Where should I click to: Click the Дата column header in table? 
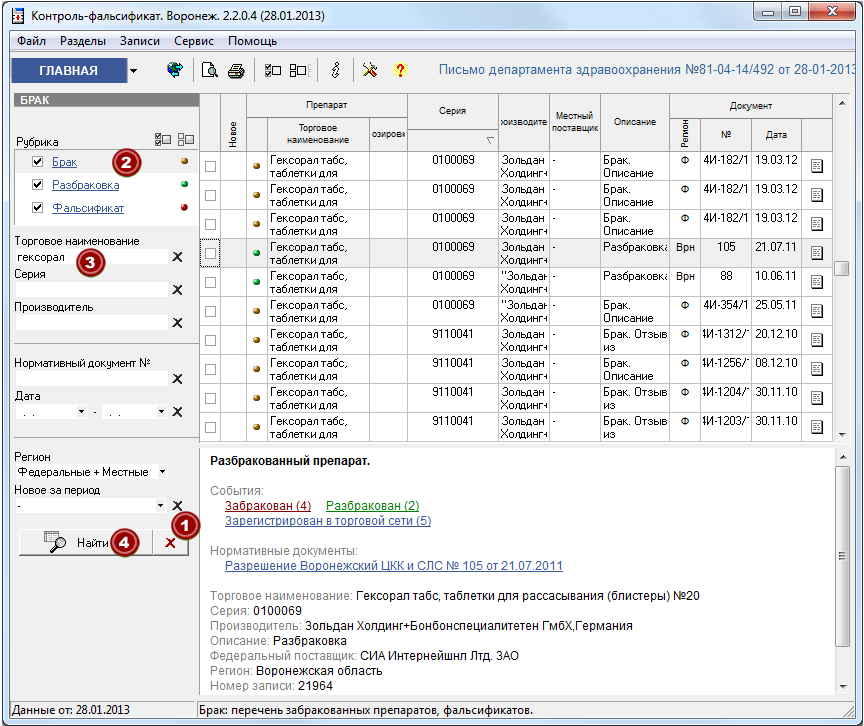[x=776, y=134]
